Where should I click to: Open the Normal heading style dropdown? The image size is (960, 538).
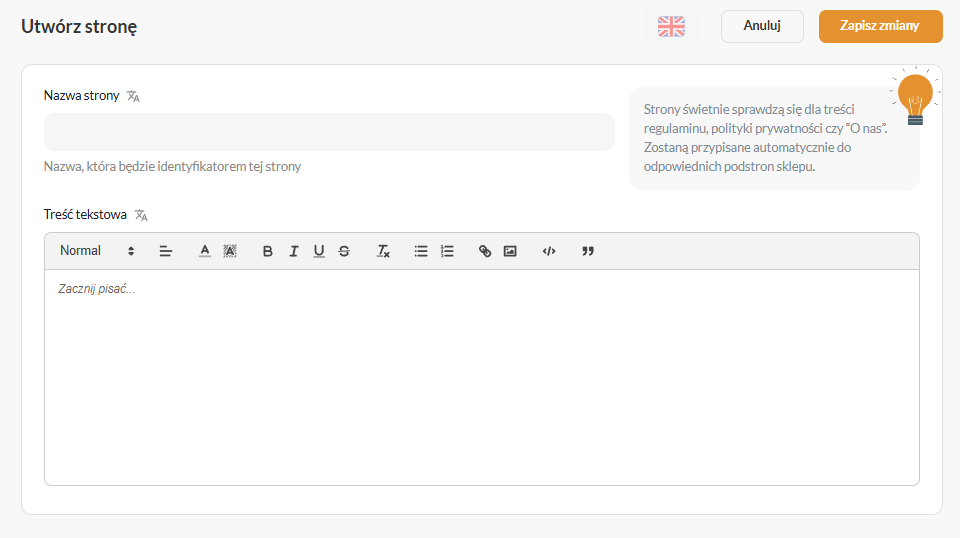point(96,251)
